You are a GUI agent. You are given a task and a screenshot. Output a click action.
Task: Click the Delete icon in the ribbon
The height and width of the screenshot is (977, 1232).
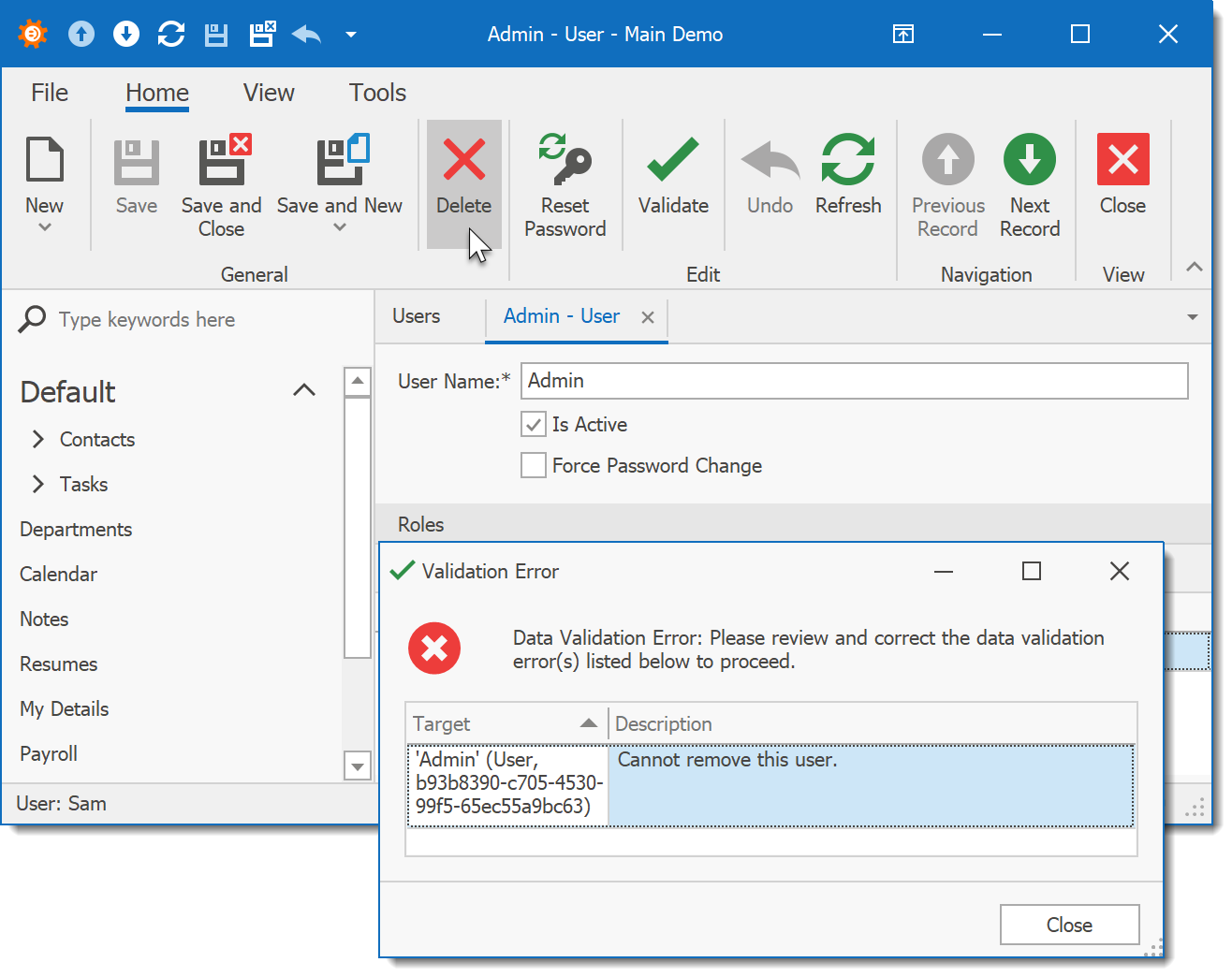tap(463, 160)
